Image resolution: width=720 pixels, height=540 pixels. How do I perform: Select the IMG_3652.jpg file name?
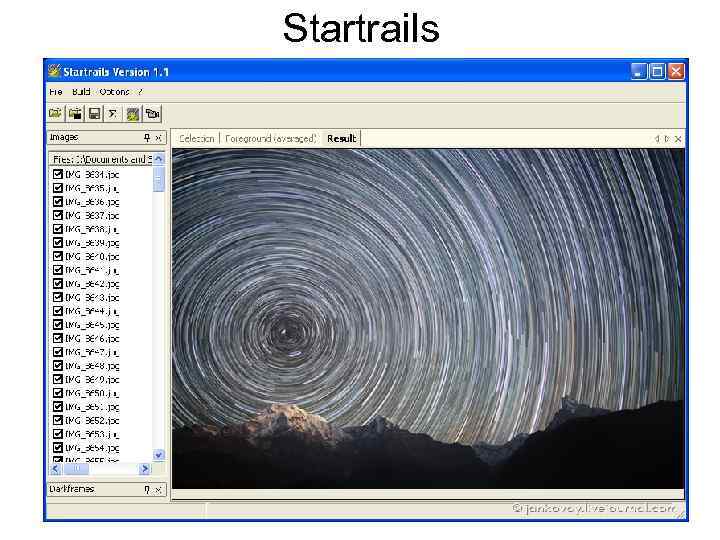(92, 421)
